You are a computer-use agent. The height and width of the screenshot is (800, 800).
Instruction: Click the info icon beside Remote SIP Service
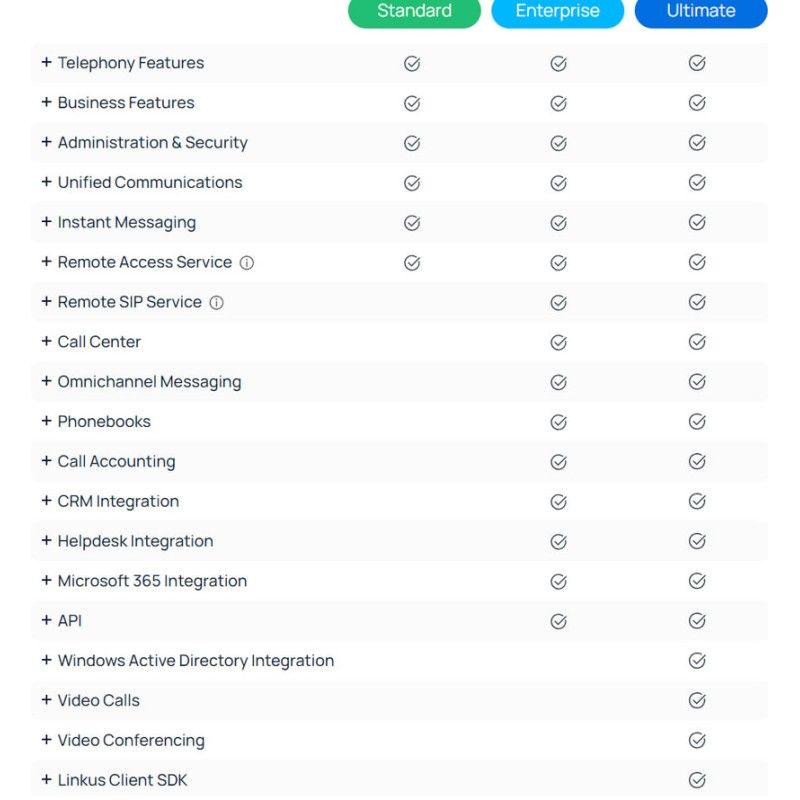tap(216, 303)
